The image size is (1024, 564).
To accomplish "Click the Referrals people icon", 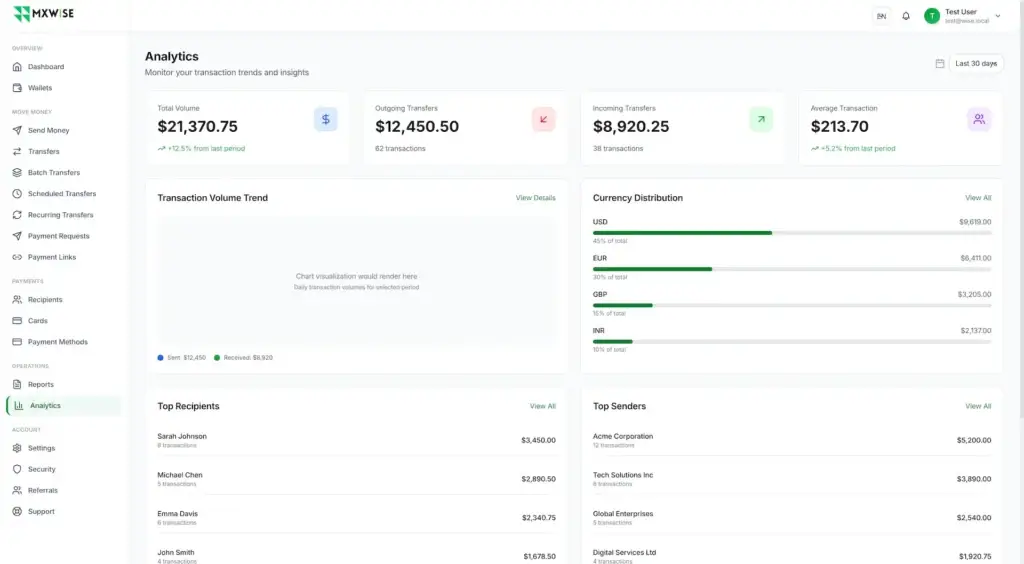I will coord(17,490).
